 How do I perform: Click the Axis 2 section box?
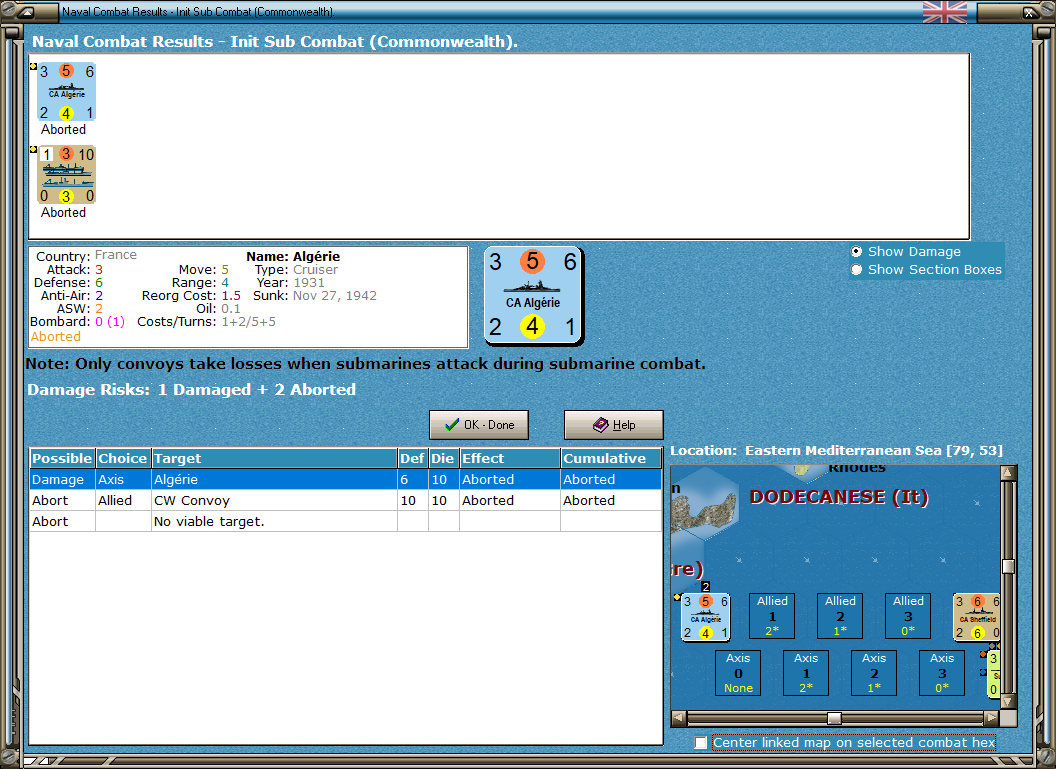873,673
